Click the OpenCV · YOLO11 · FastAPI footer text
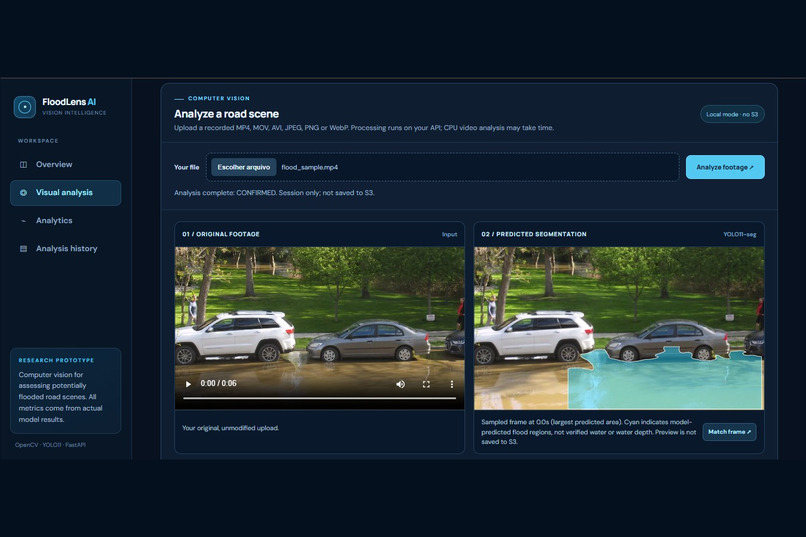The image size is (806, 537). [50, 445]
